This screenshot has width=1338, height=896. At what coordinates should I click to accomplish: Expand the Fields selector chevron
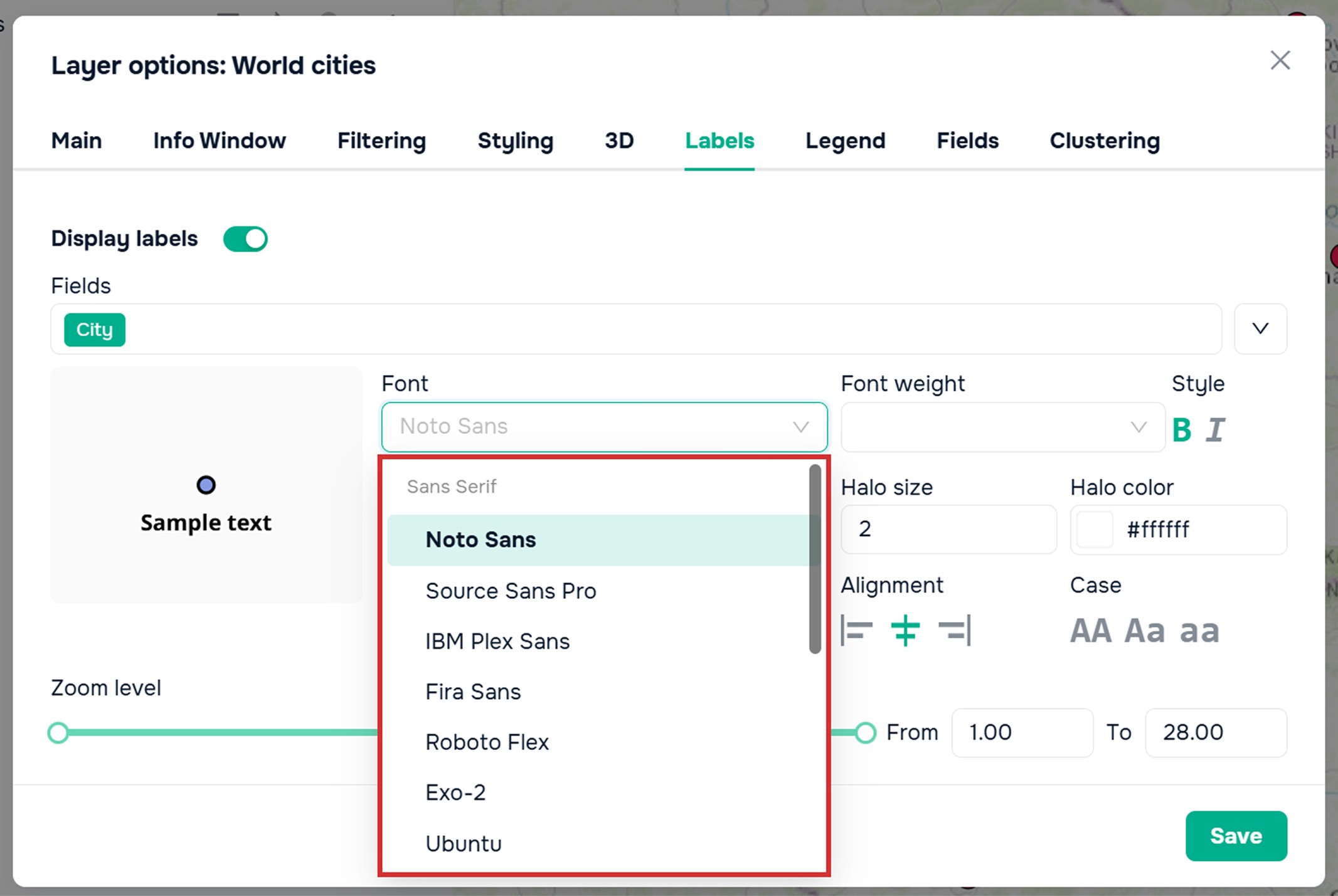(1260, 329)
